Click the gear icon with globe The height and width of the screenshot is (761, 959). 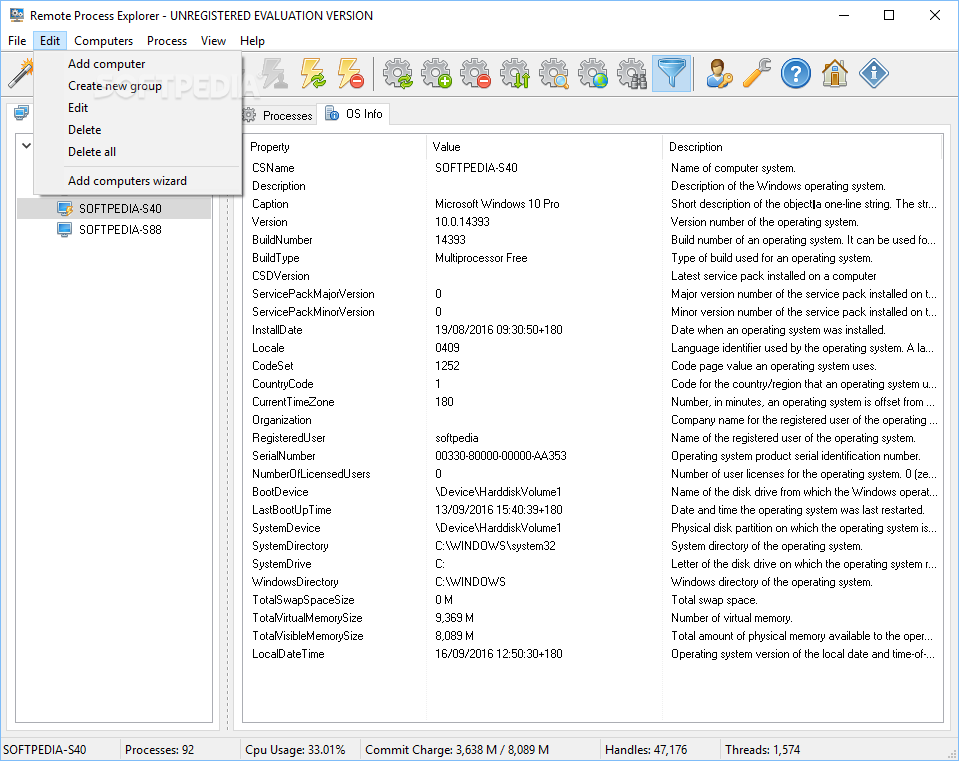(x=593, y=73)
